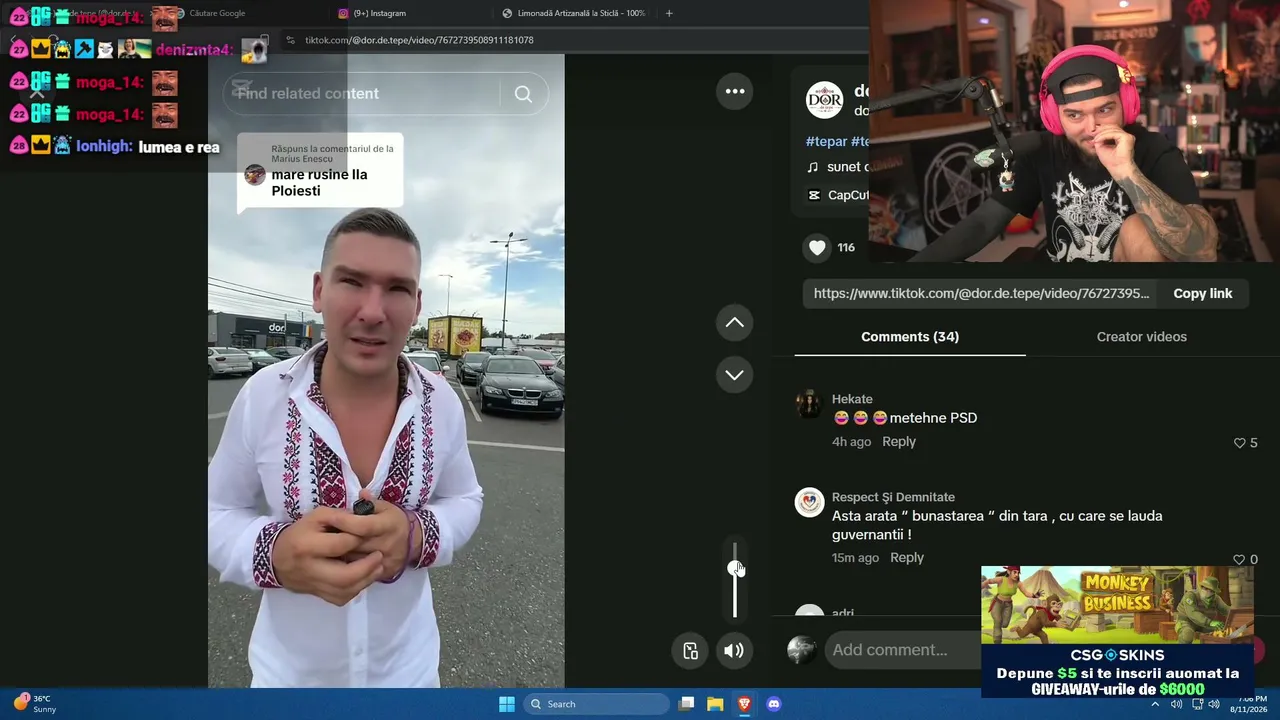This screenshot has width=1280, height=720.
Task: Open the #tepar hashtag link
Action: (826, 142)
